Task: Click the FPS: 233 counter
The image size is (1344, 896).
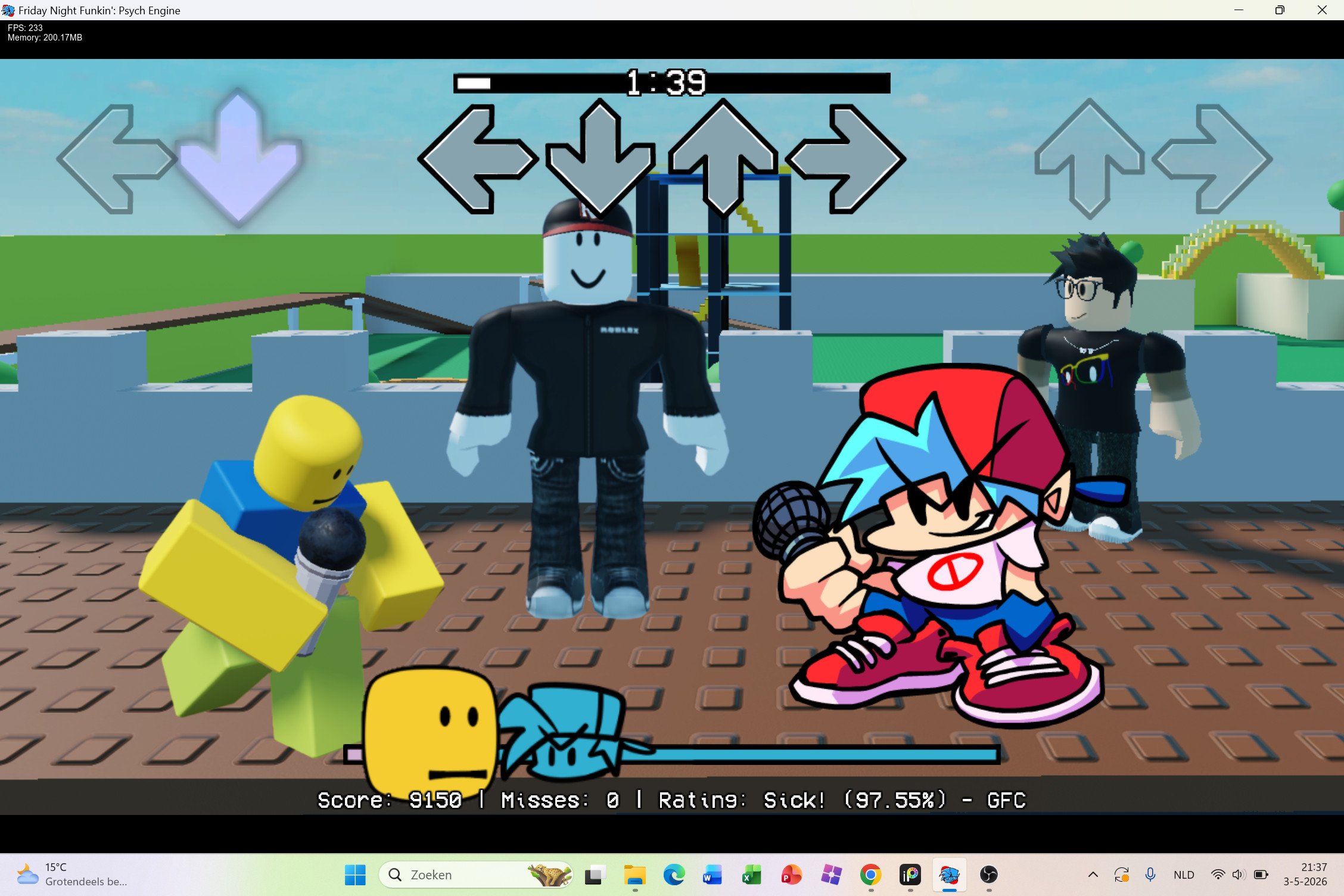Action: [25, 27]
